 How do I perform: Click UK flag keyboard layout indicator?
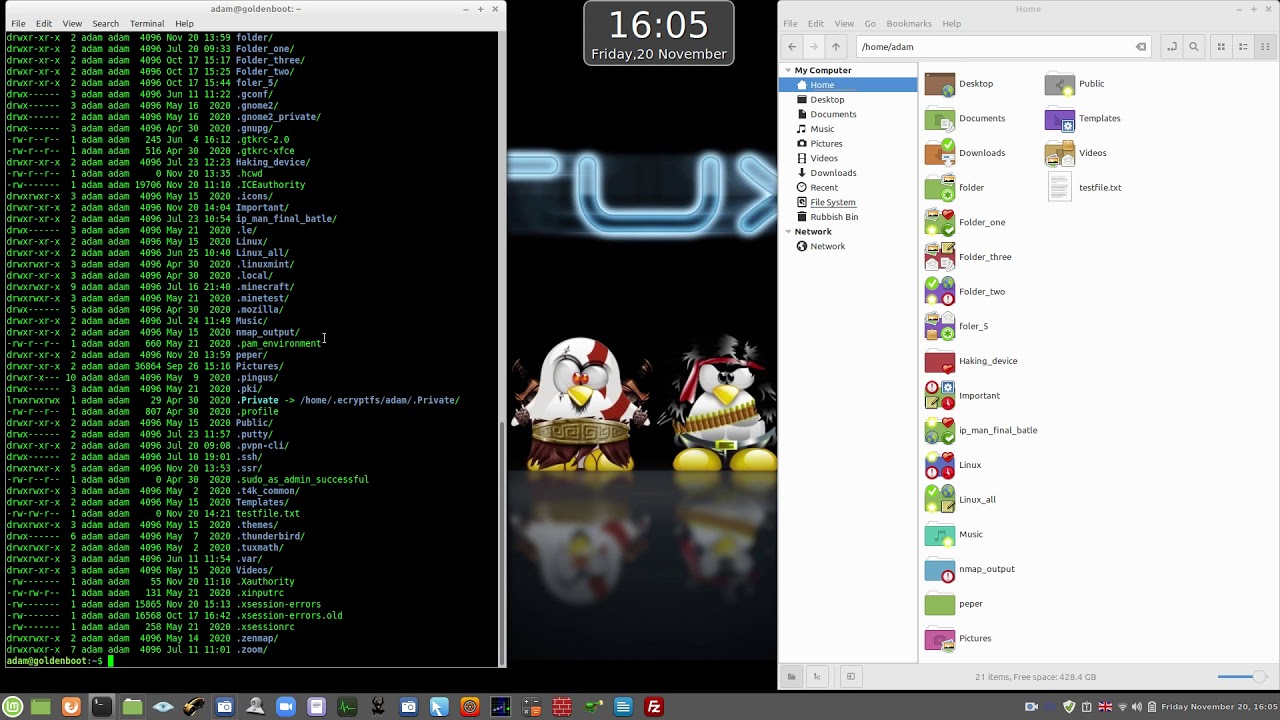1105,707
